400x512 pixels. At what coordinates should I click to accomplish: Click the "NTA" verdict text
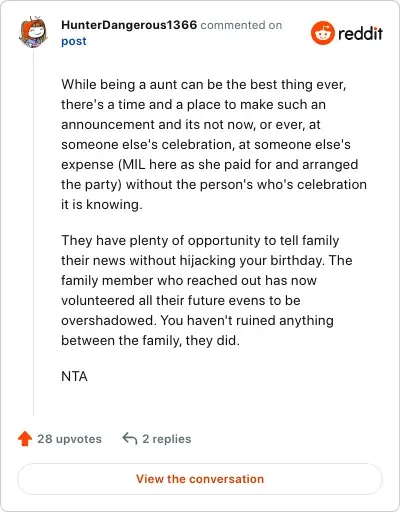click(74, 376)
